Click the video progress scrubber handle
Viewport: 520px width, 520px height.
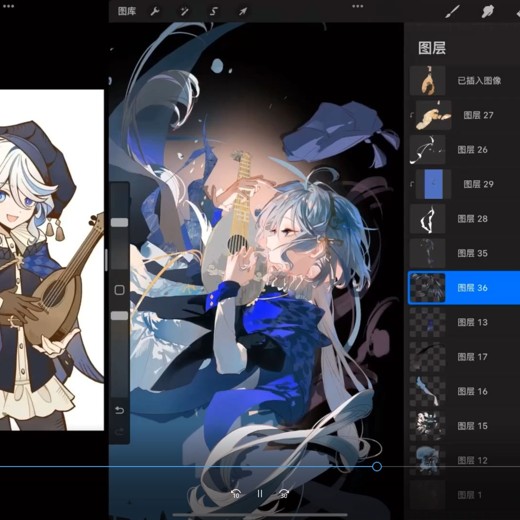[377, 466]
